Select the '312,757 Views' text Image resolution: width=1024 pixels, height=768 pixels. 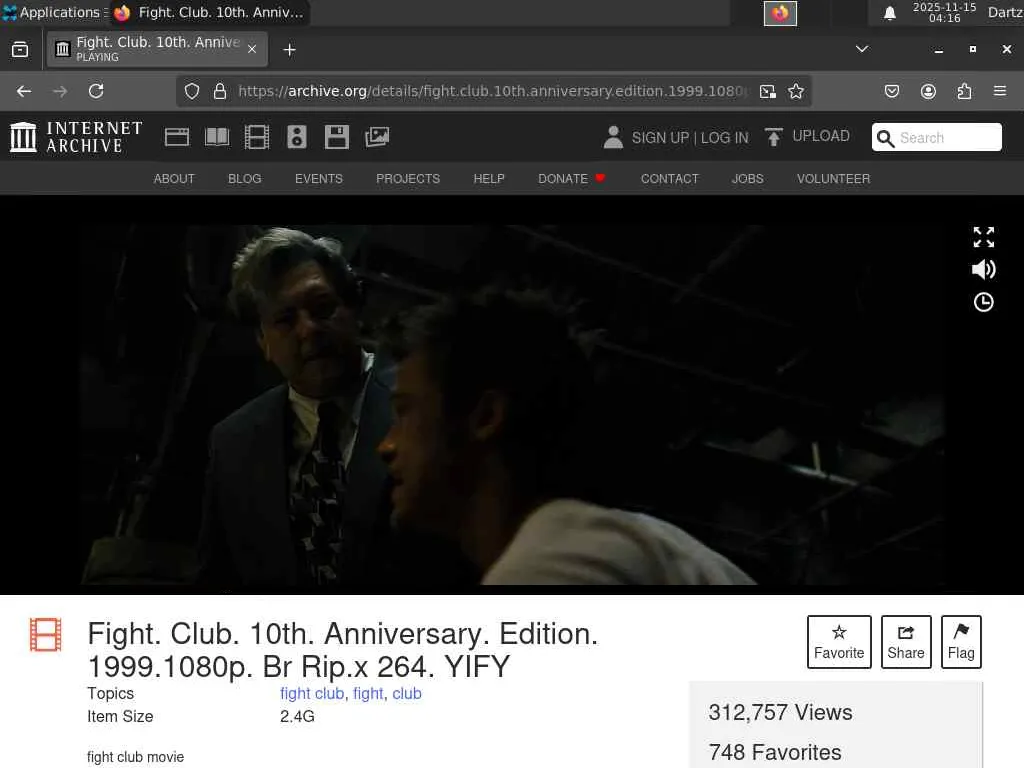tap(780, 712)
